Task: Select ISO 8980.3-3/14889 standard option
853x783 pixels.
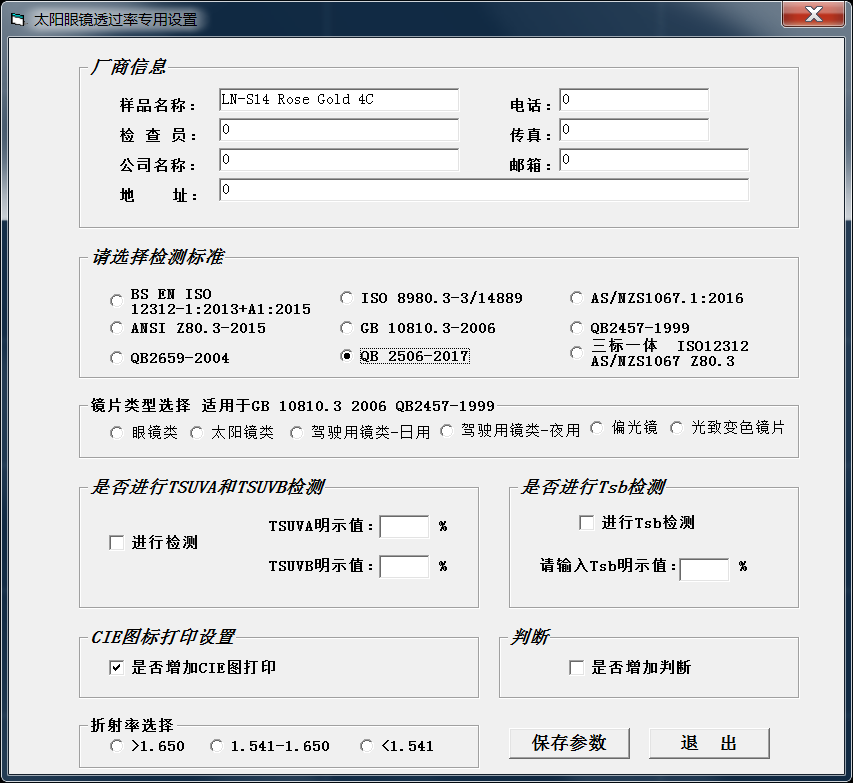Action: click(347, 297)
